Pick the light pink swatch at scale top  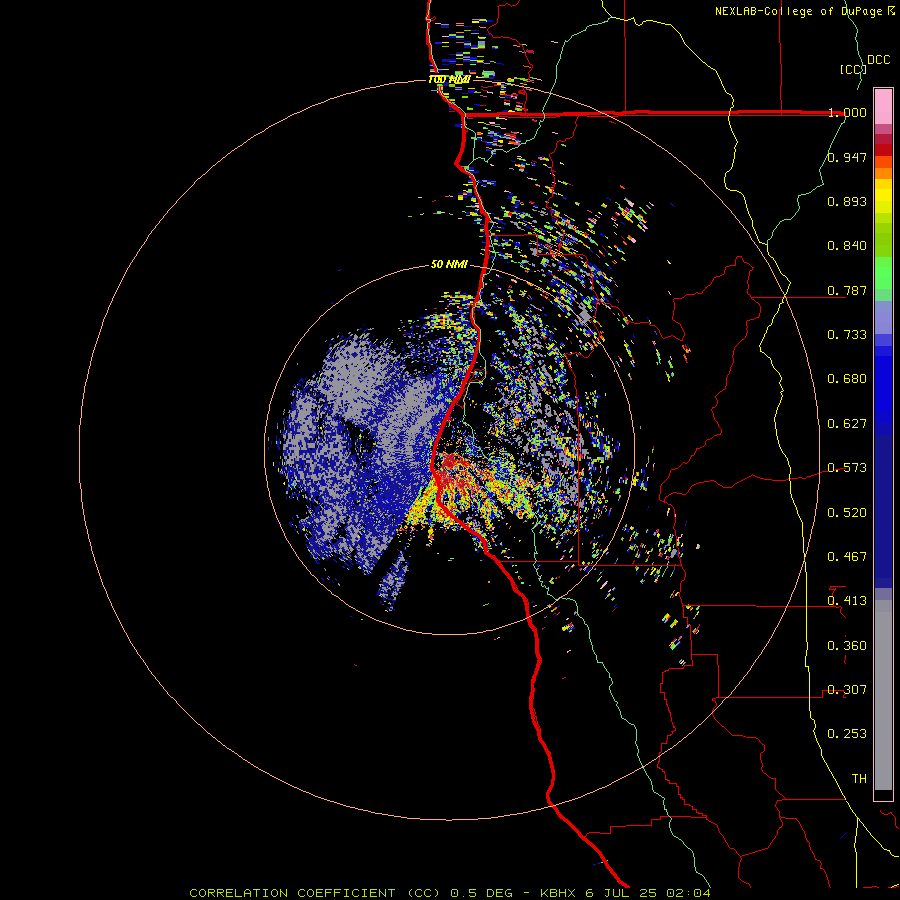click(x=883, y=106)
